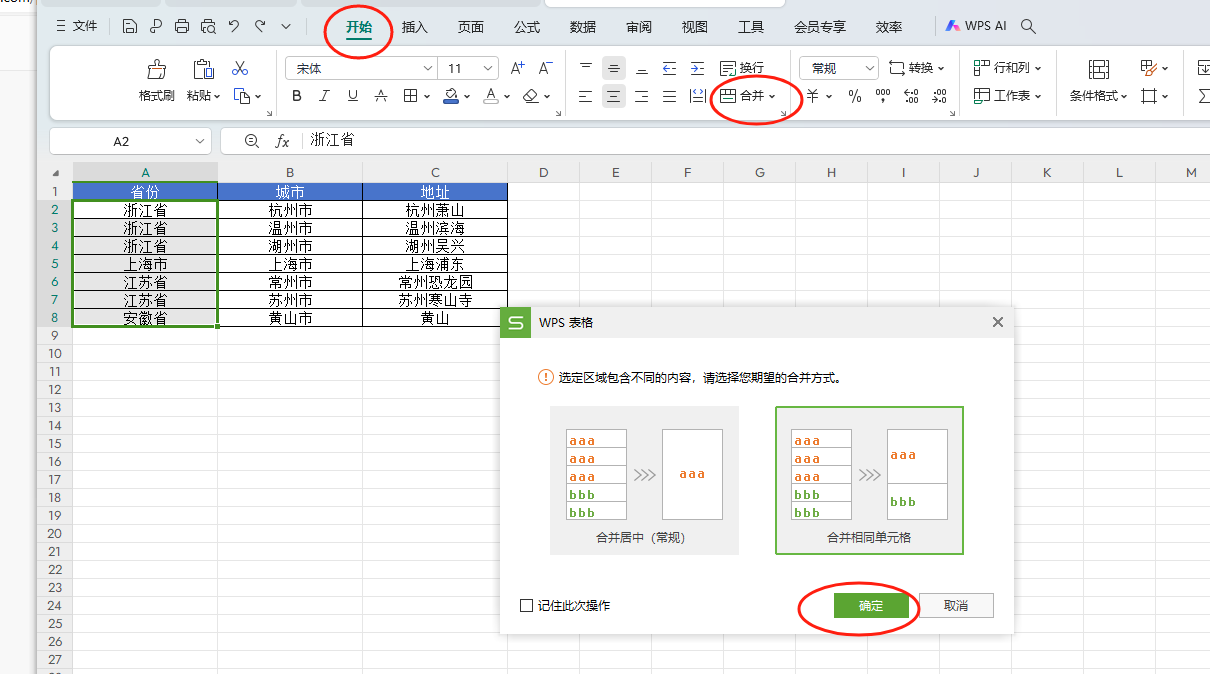
Task: Click cell containing 黄山市
Action: coord(290,318)
